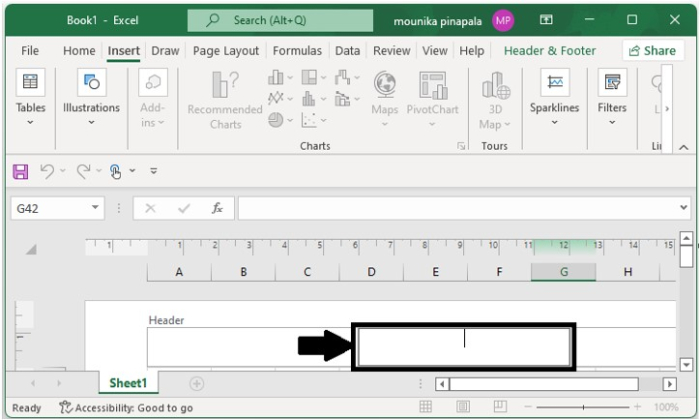Collapse the ribbon with the chevron

coord(683,147)
